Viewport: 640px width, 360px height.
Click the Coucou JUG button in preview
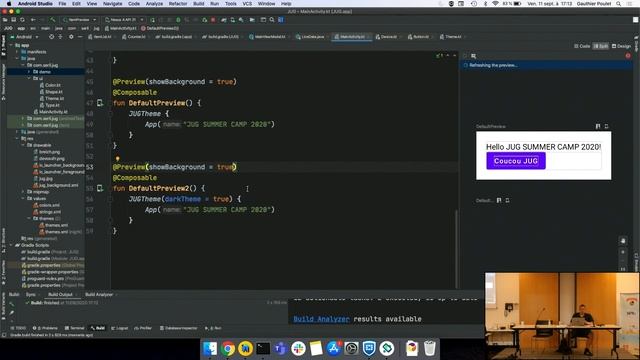coord(516,161)
